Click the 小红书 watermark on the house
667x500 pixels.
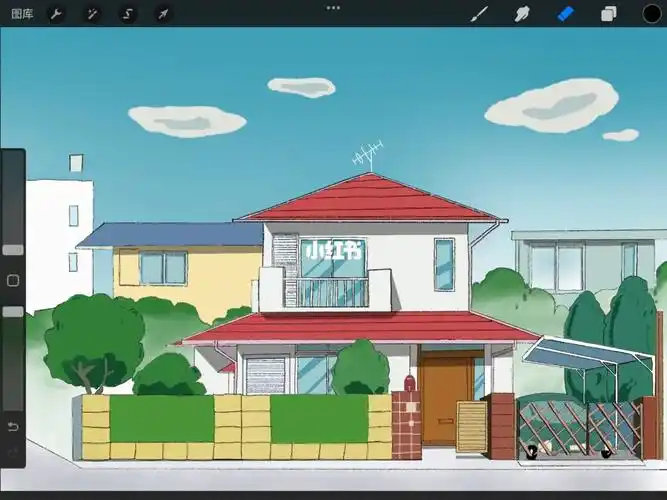tap(334, 250)
